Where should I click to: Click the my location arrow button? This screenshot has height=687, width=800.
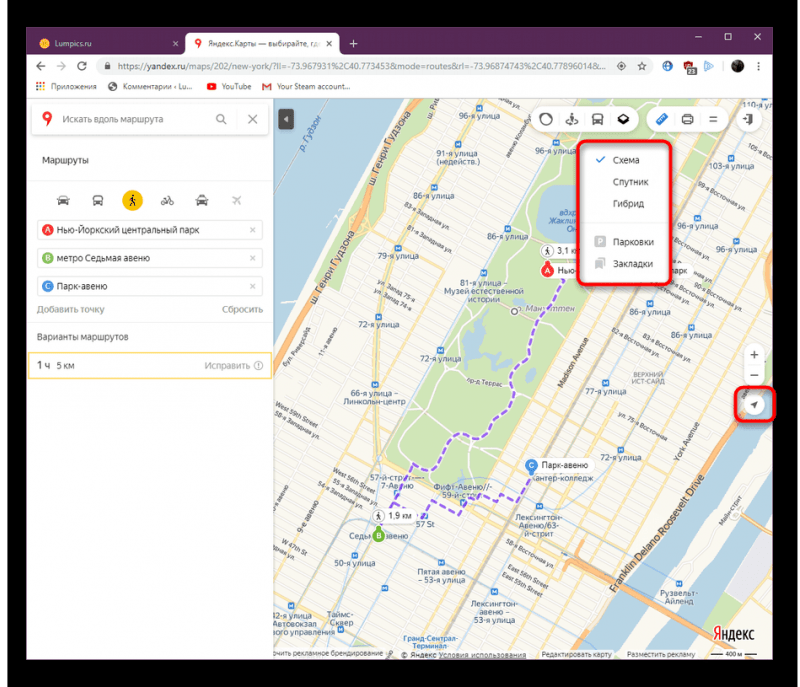click(754, 405)
